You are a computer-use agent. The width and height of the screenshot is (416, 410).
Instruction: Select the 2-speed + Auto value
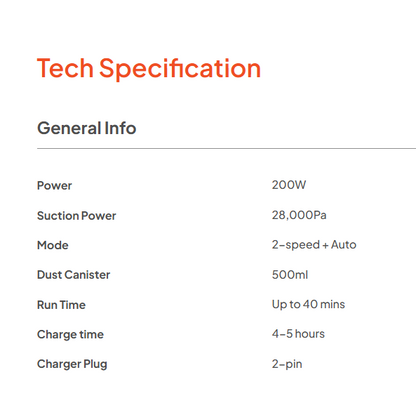click(314, 245)
